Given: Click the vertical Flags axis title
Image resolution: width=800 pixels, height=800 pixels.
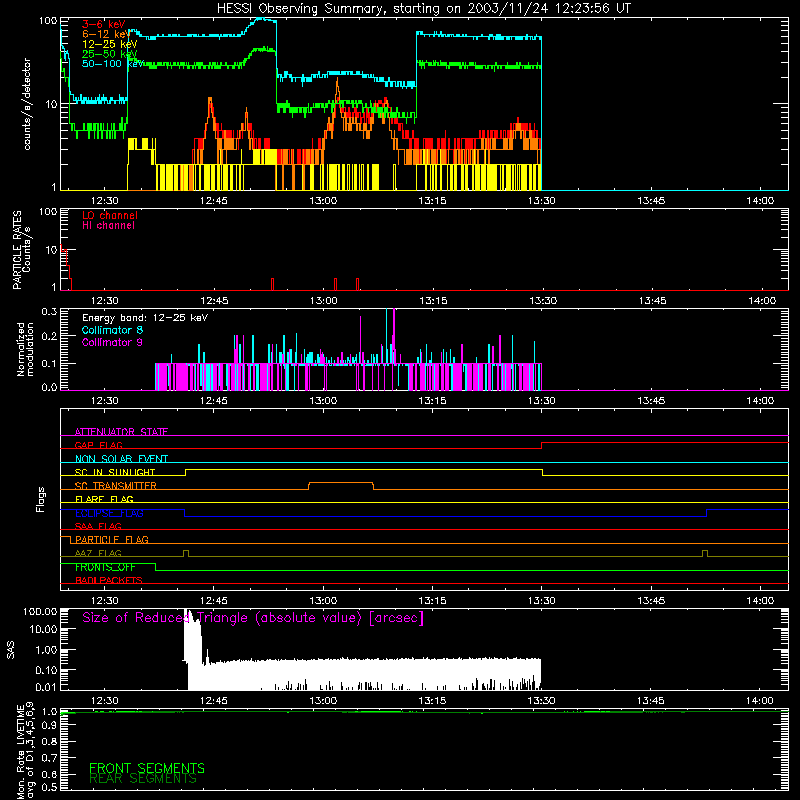Looking at the screenshot, I should coord(41,499).
